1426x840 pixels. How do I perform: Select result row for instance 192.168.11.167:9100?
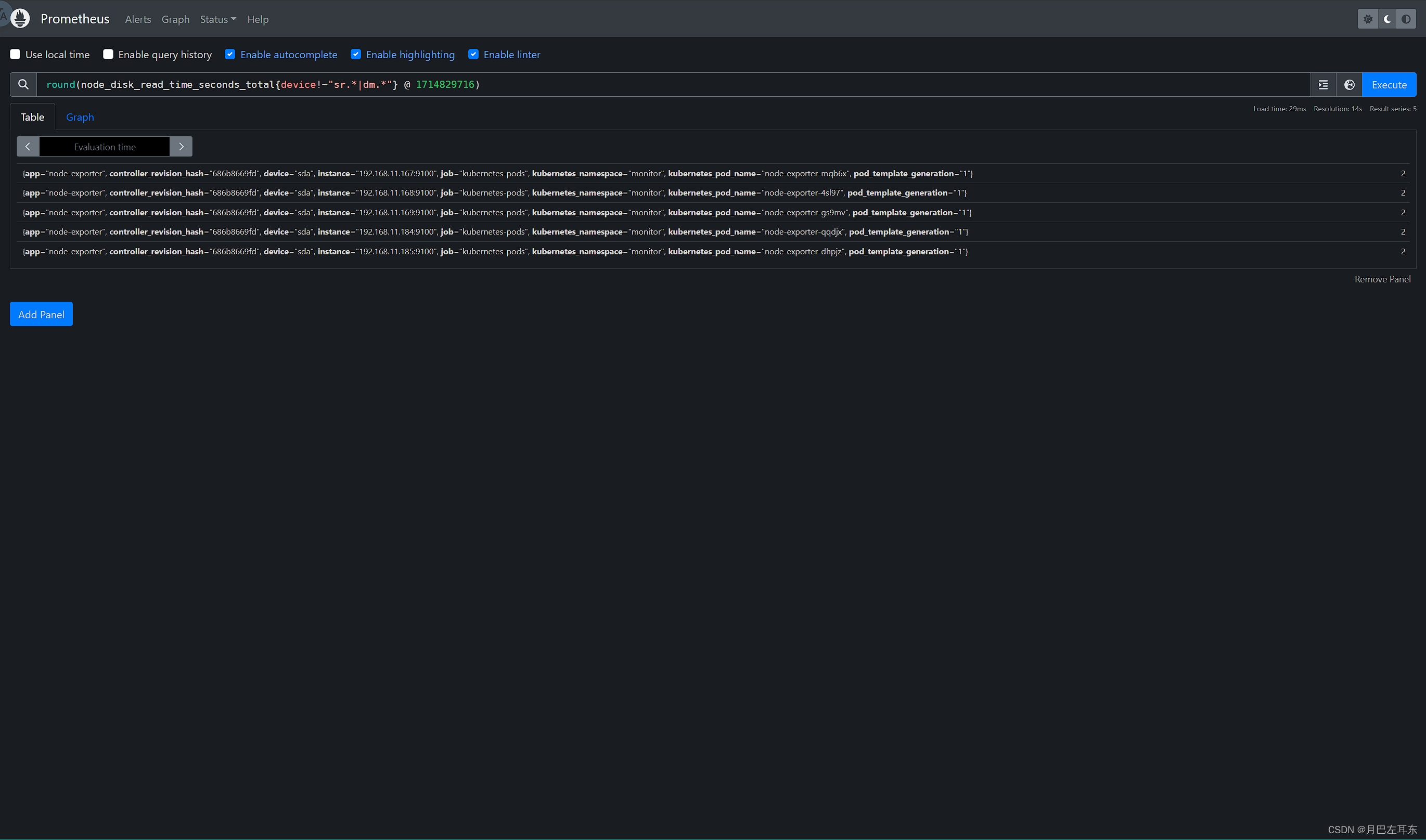(713, 173)
